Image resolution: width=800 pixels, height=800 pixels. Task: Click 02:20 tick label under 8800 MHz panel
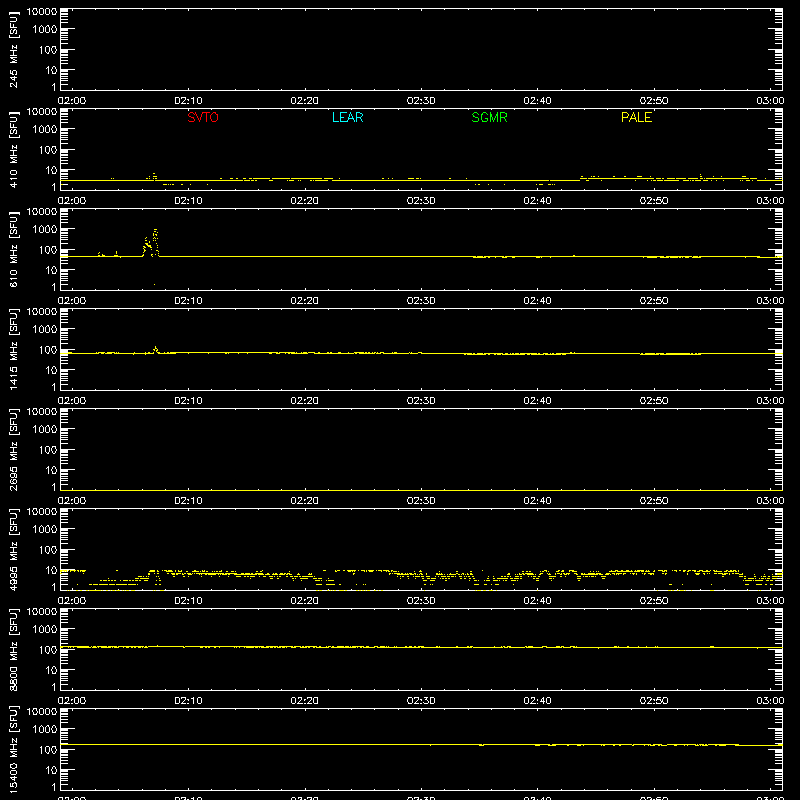click(x=305, y=701)
